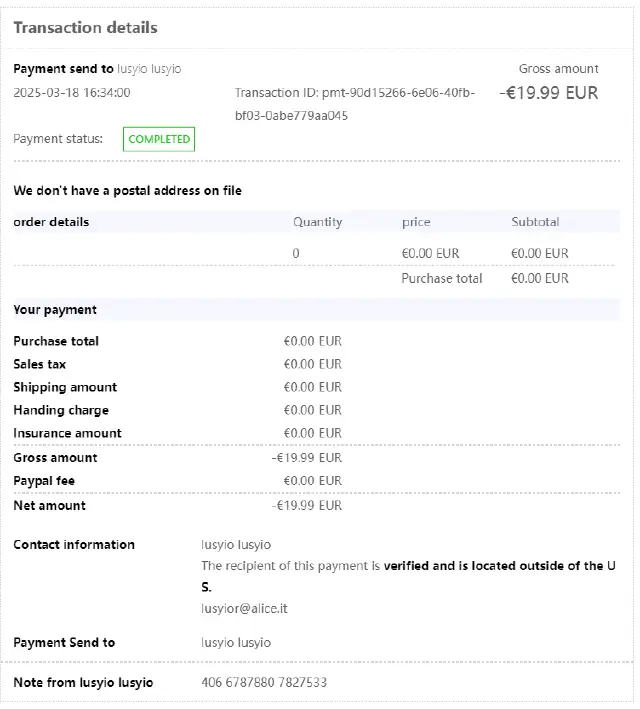This screenshot has width=640, height=709.
Task: Click the 'Sales tax' row label
Action: click(40, 364)
